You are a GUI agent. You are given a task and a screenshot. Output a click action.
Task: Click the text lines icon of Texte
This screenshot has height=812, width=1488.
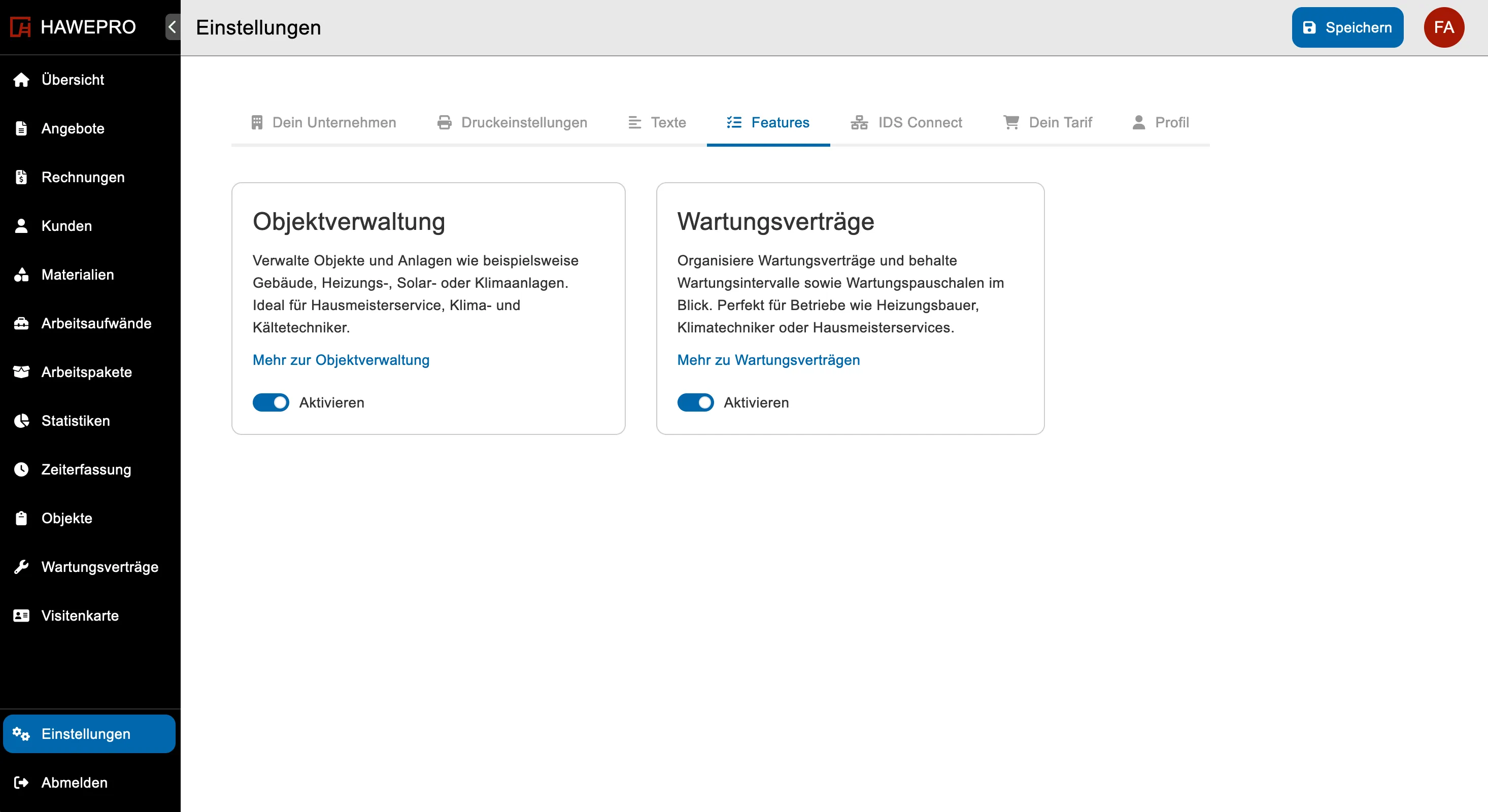tap(635, 122)
